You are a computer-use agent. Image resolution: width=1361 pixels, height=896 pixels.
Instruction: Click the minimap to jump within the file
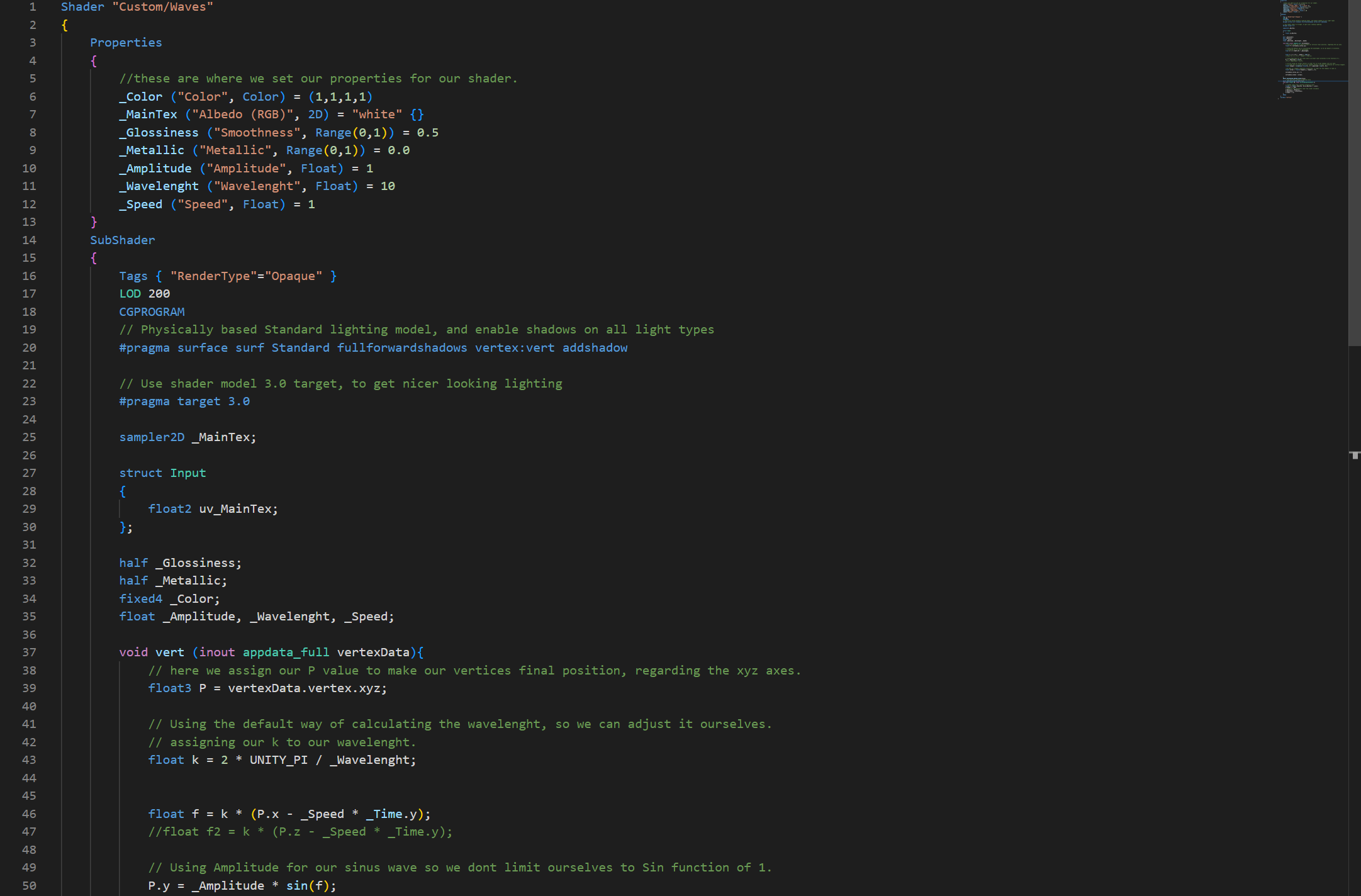(1312, 50)
